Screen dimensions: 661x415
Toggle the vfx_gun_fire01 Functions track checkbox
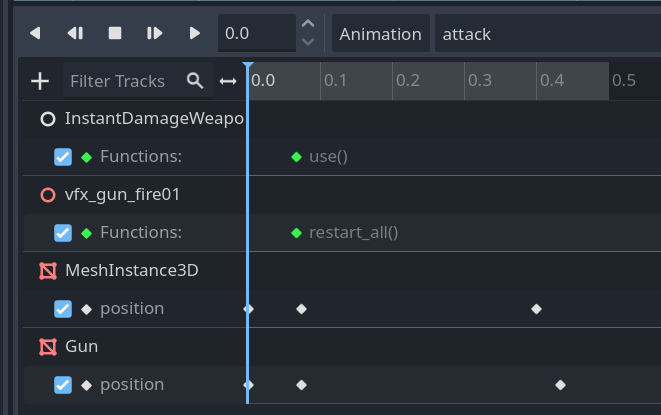(x=63, y=233)
